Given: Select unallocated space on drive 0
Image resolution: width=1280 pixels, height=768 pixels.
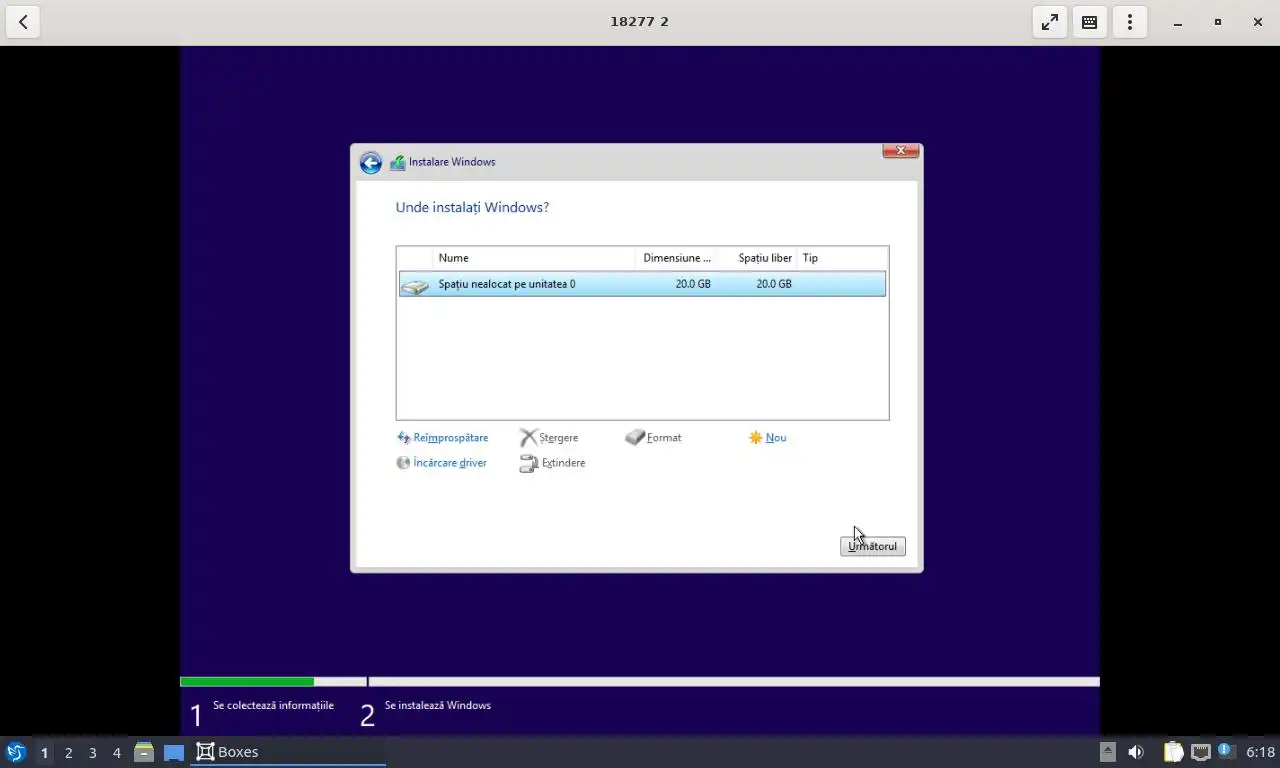Looking at the screenshot, I should pos(642,284).
